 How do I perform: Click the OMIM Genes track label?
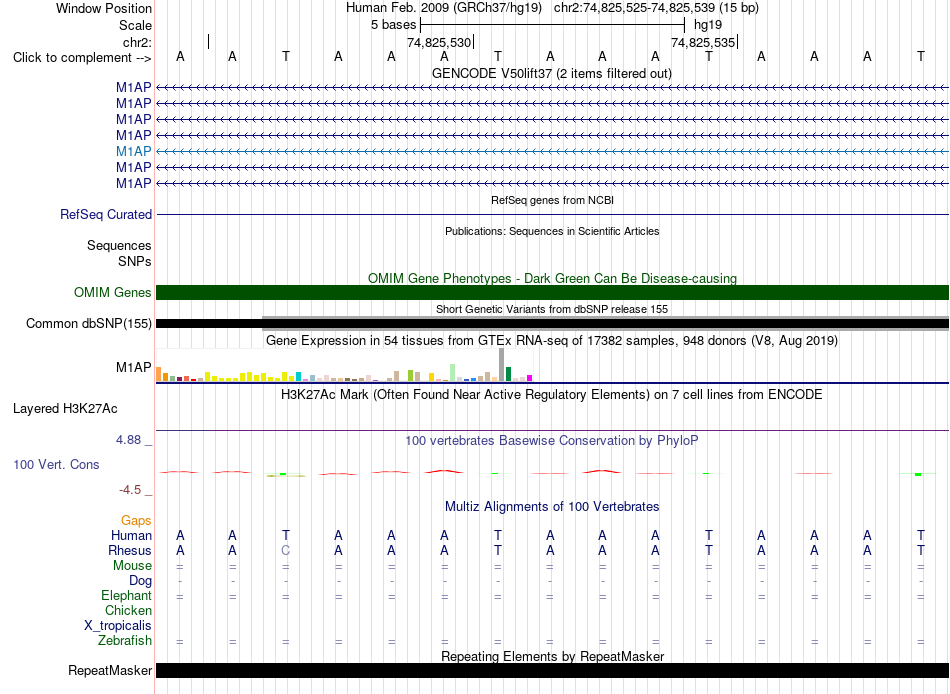tap(113, 293)
